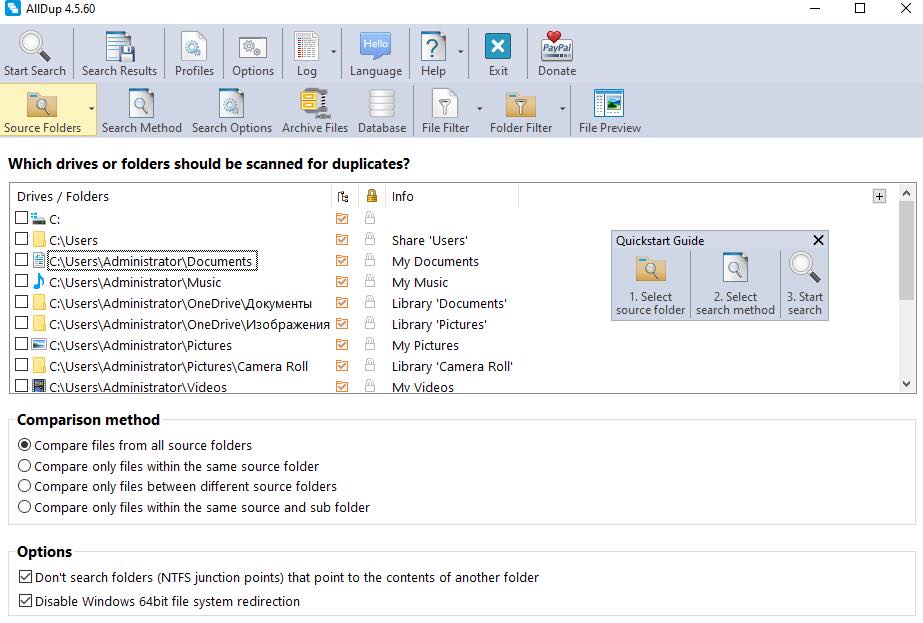The width and height of the screenshot is (923, 623).
Task: Click the PayPal Donate icon
Action: pyautogui.click(x=556, y=47)
